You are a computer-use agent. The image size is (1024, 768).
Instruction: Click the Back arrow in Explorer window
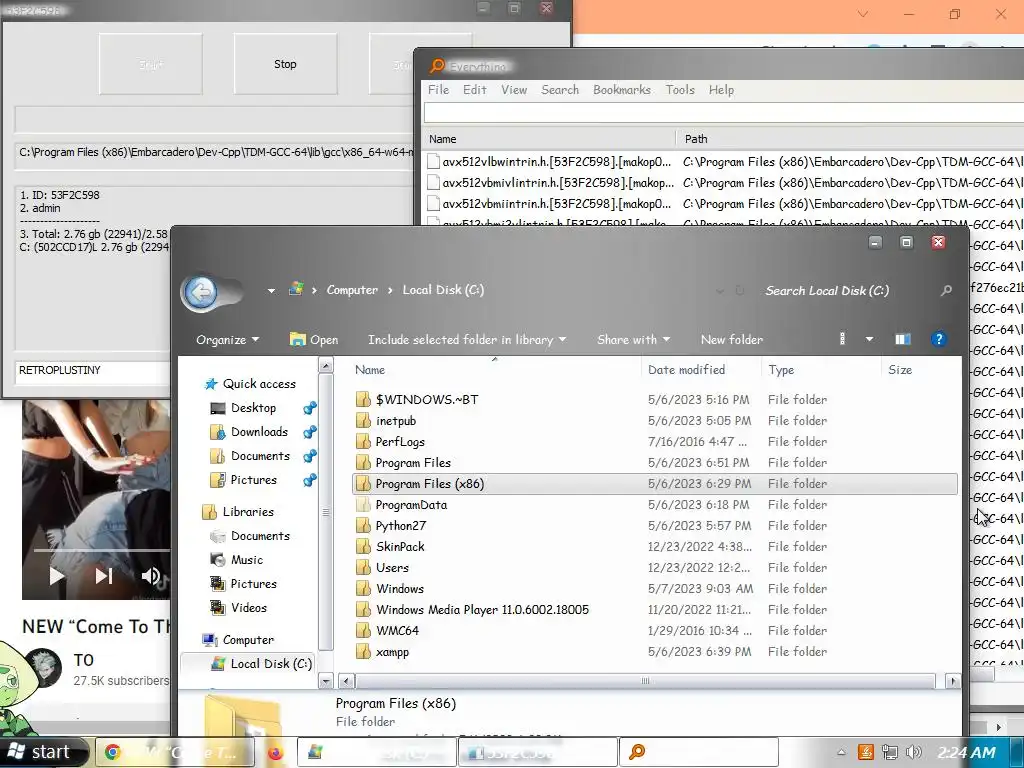coord(201,292)
